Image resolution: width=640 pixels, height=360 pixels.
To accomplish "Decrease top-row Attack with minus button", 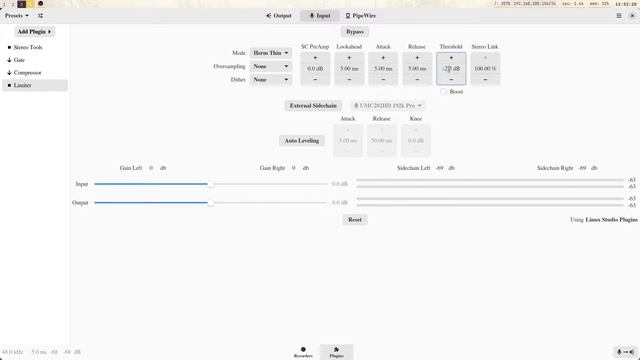I will pyautogui.click(x=383, y=80).
